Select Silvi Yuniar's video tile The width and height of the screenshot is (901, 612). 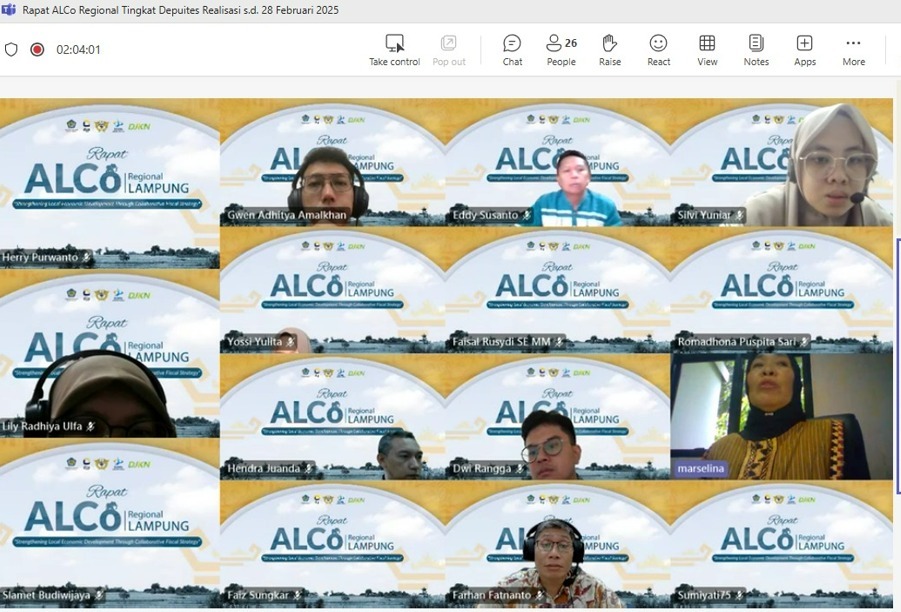coord(781,165)
